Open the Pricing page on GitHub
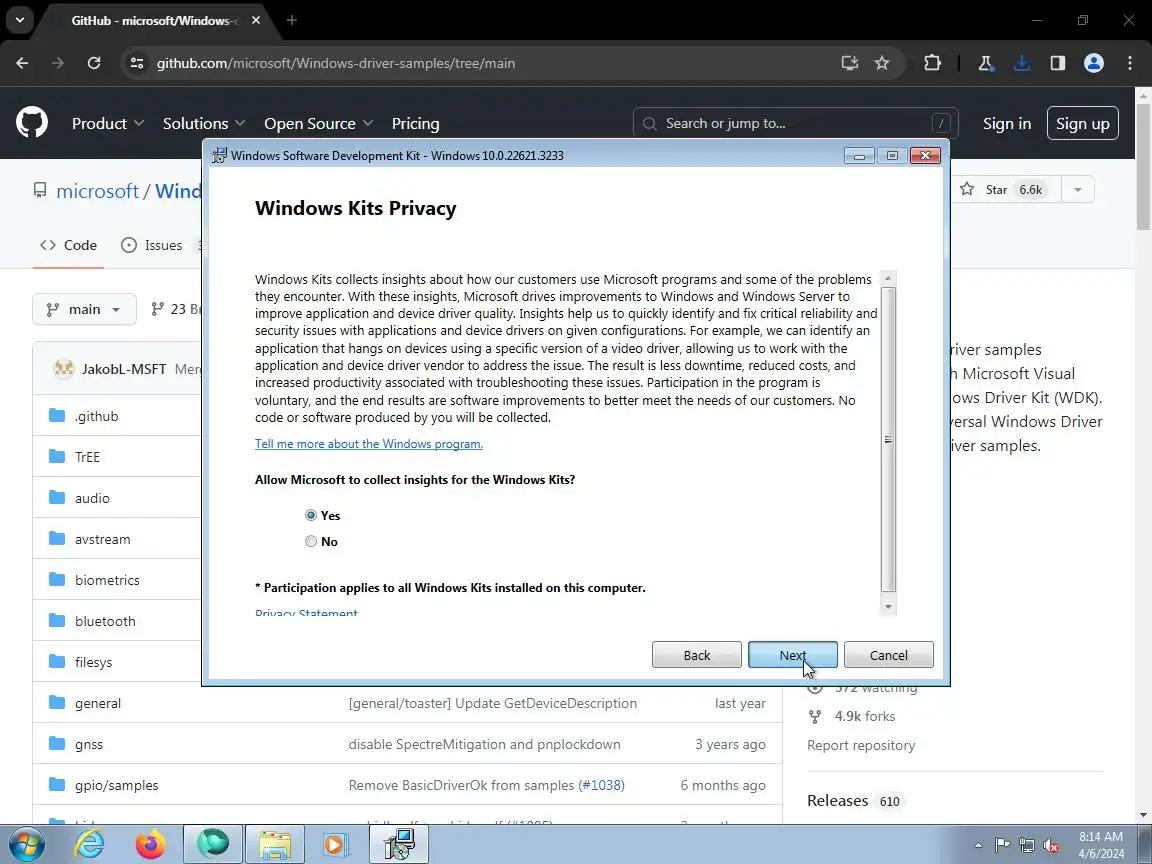The width and height of the screenshot is (1152, 864). [416, 123]
